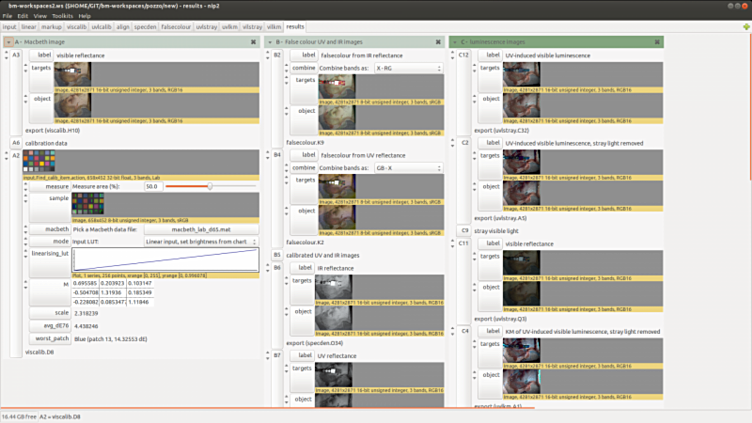Click the green add-tab plus icon
This screenshot has height=423, width=752.
pos(745,27)
